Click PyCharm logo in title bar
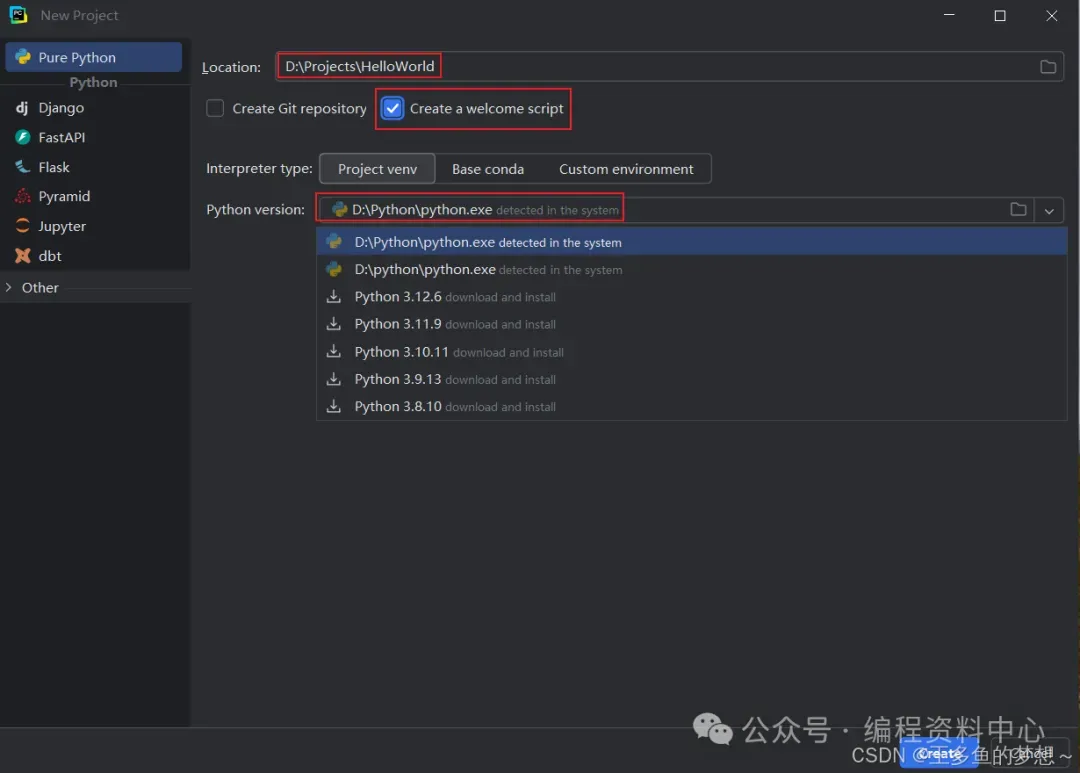Screen dimensions: 1080x773 [x=19, y=15]
